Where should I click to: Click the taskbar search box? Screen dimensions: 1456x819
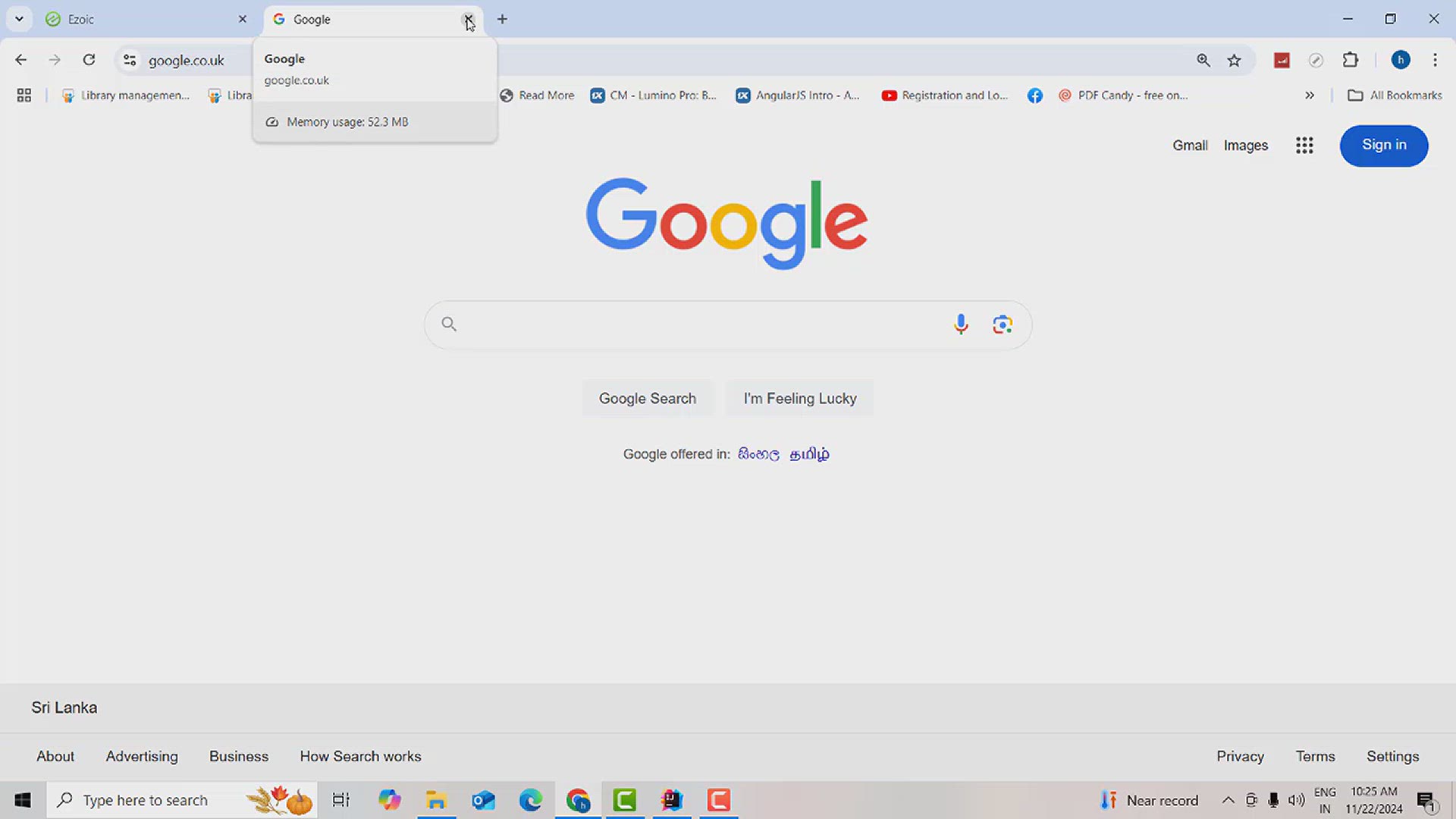pyautogui.click(x=182, y=800)
